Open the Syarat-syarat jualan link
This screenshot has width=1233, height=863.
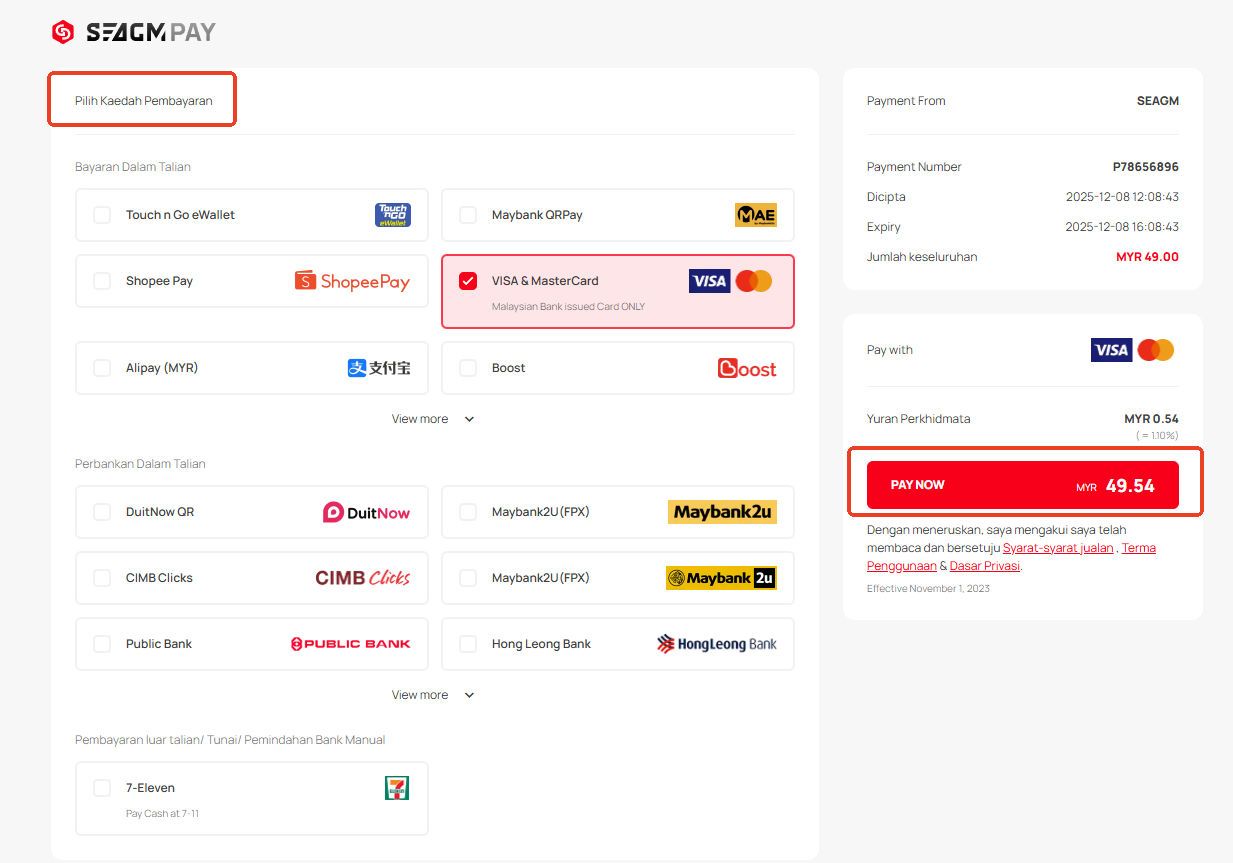click(x=1057, y=548)
